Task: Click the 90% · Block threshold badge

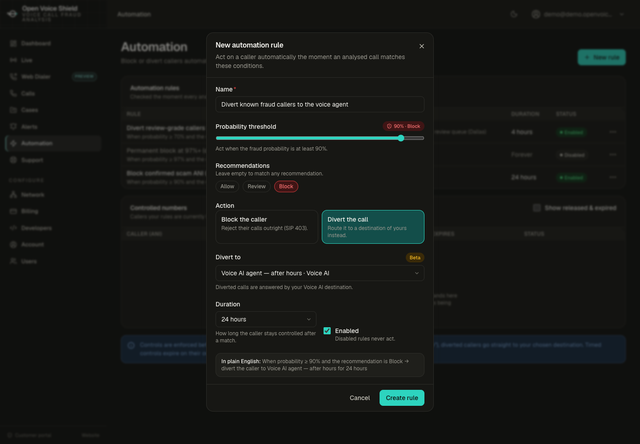Action: (x=403, y=126)
